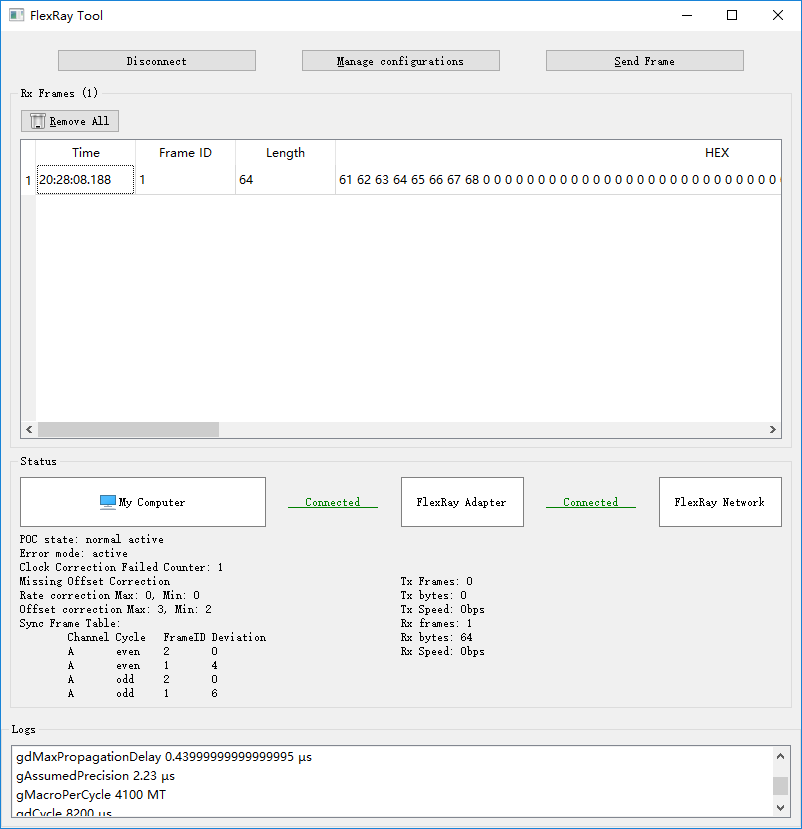Click the up arrow in the Logs scrollbar

click(780, 757)
